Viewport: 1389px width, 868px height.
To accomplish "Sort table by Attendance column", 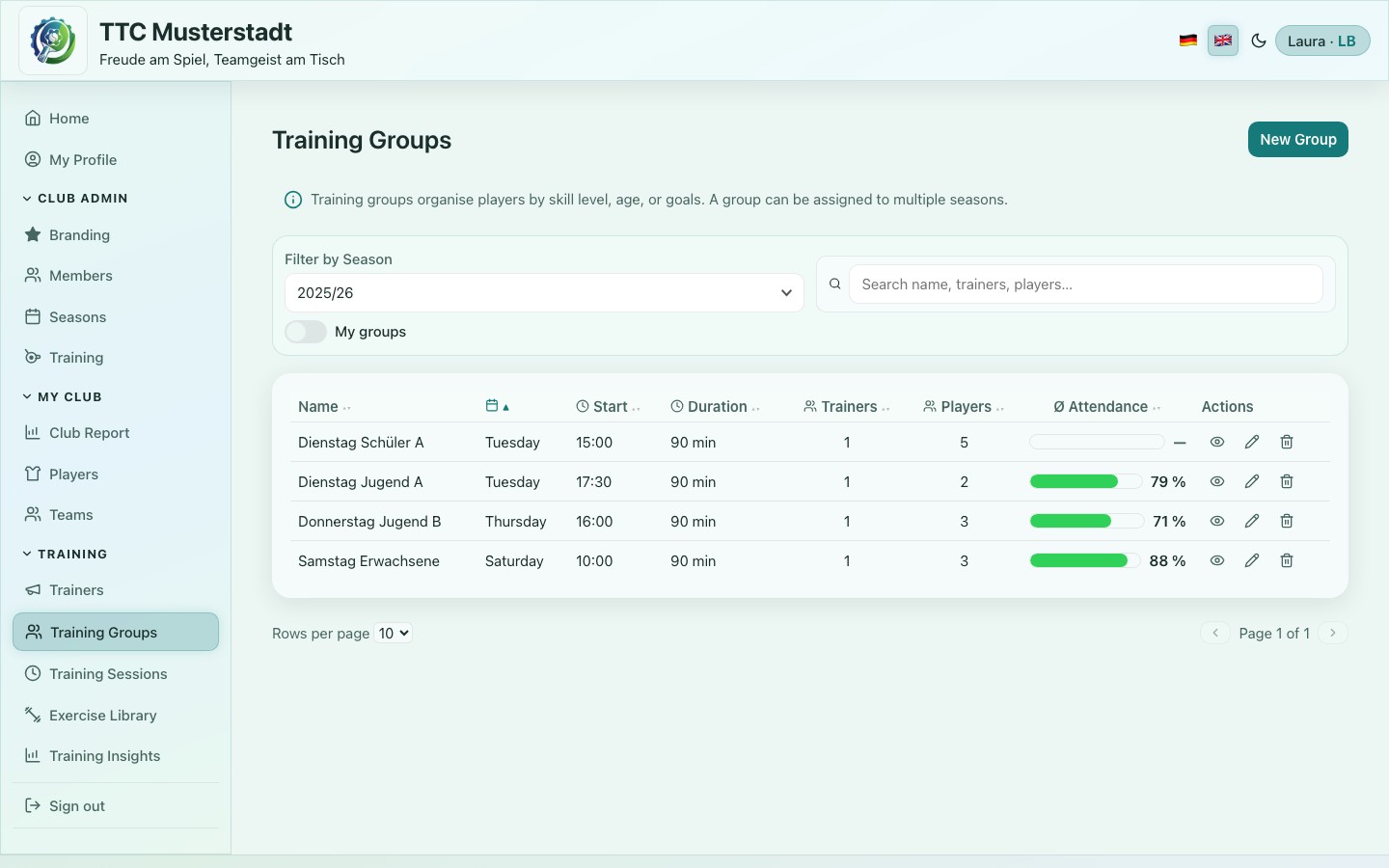I will (1107, 407).
